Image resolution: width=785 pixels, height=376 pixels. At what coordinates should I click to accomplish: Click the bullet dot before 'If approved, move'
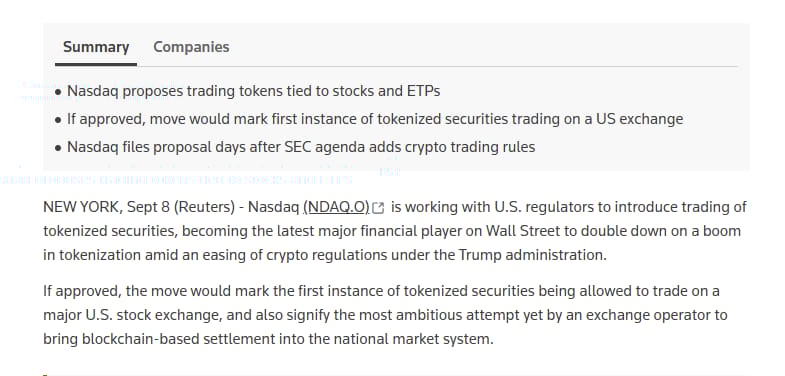click(59, 120)
